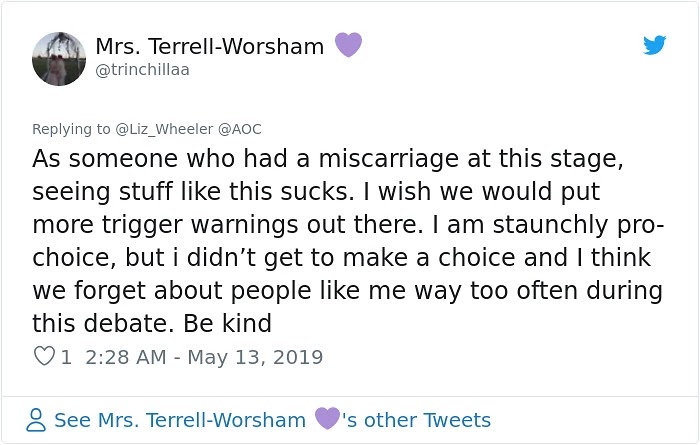
Task: Click purple heart emoji in footer link
Action: [x=327, y=419]
